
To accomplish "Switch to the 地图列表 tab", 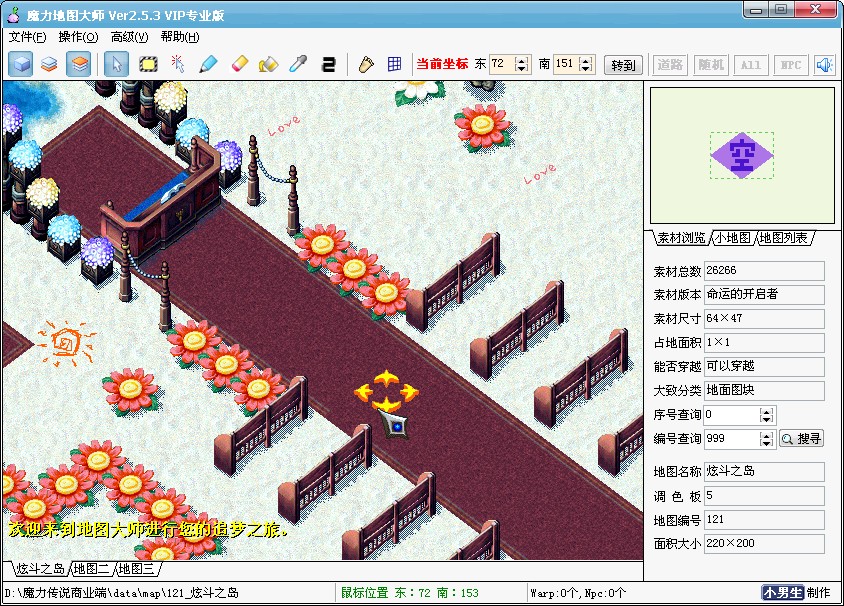I will (x=785, y=238).
